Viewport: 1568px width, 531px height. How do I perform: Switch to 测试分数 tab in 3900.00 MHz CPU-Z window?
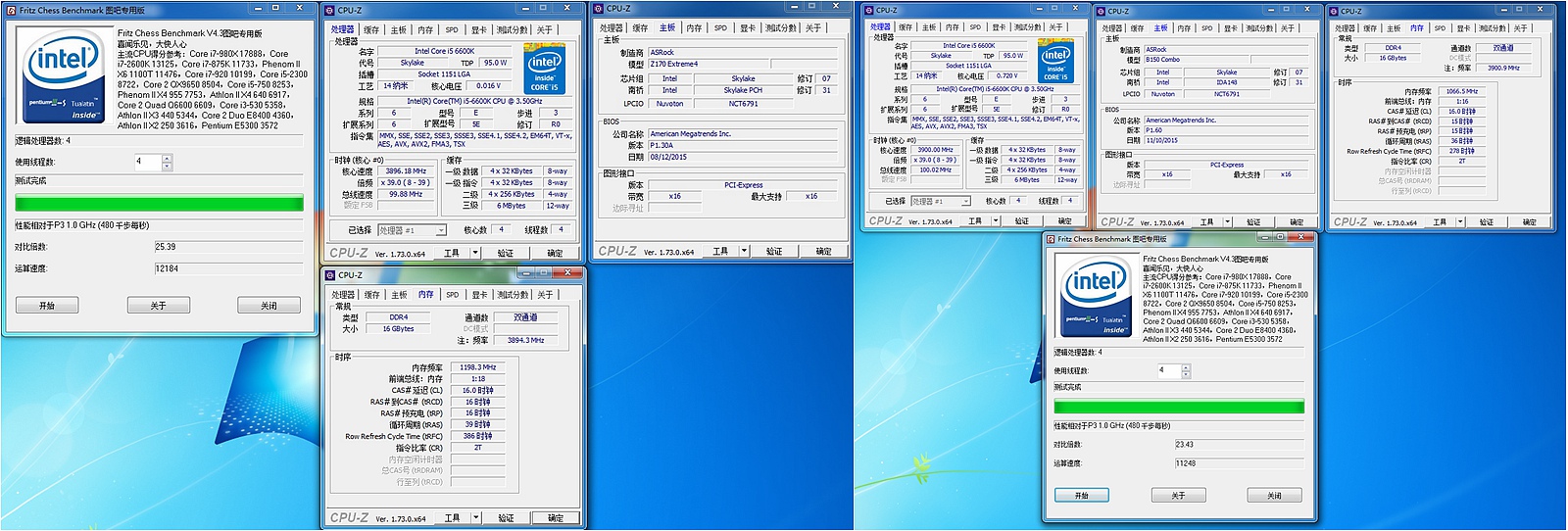click(x=1028, y=27)
